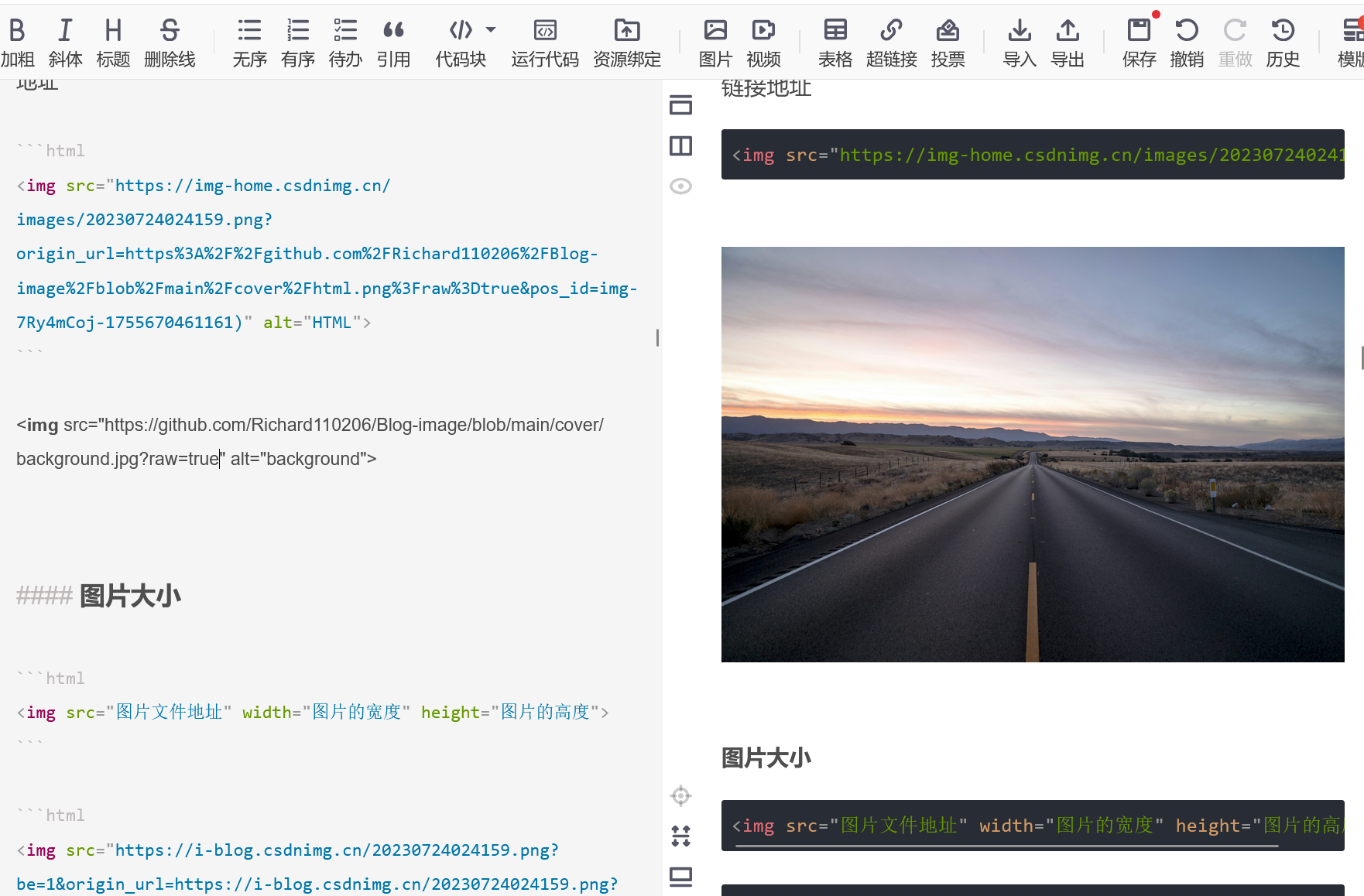Switch to split editor-preview layout icon
The height and width of the screenshot is (896, 1364).
click(x=680, y=145)
